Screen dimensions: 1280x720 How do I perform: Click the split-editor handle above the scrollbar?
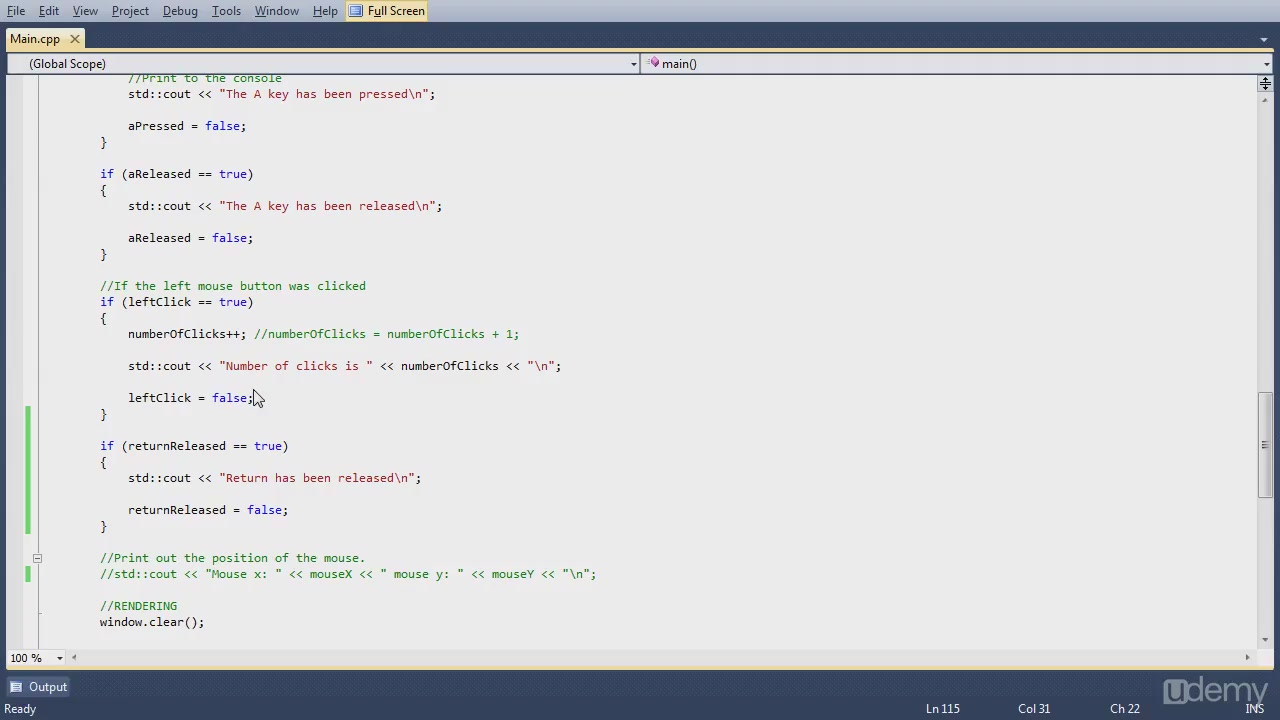click(x=1265, y=83)
